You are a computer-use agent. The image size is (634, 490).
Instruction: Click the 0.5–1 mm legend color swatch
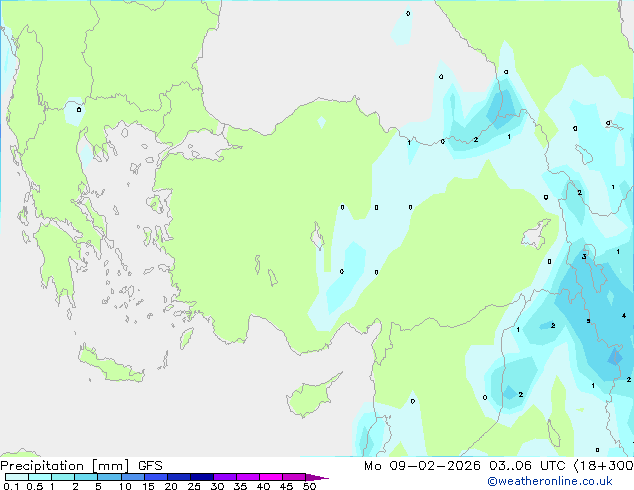tap(40, 477)
